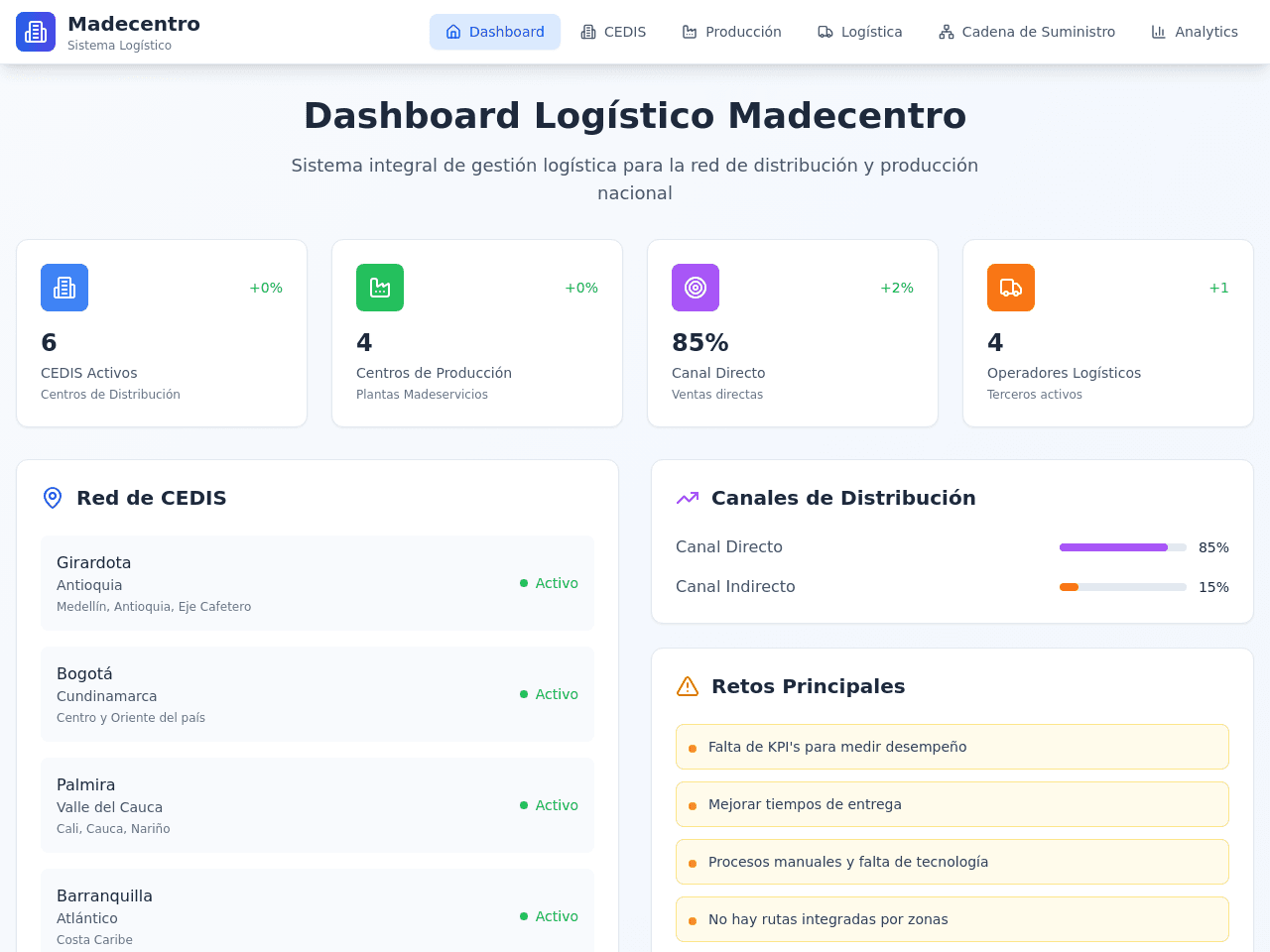Click orange bullet of No hay rutas integradas
This screenshot has width=1270, height=952.
point(693,921)
